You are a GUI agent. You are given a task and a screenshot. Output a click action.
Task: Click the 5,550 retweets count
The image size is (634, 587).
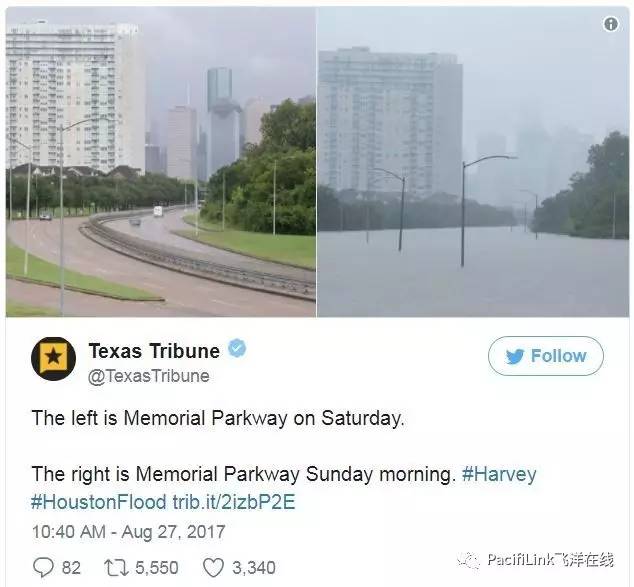click(157, 568)
